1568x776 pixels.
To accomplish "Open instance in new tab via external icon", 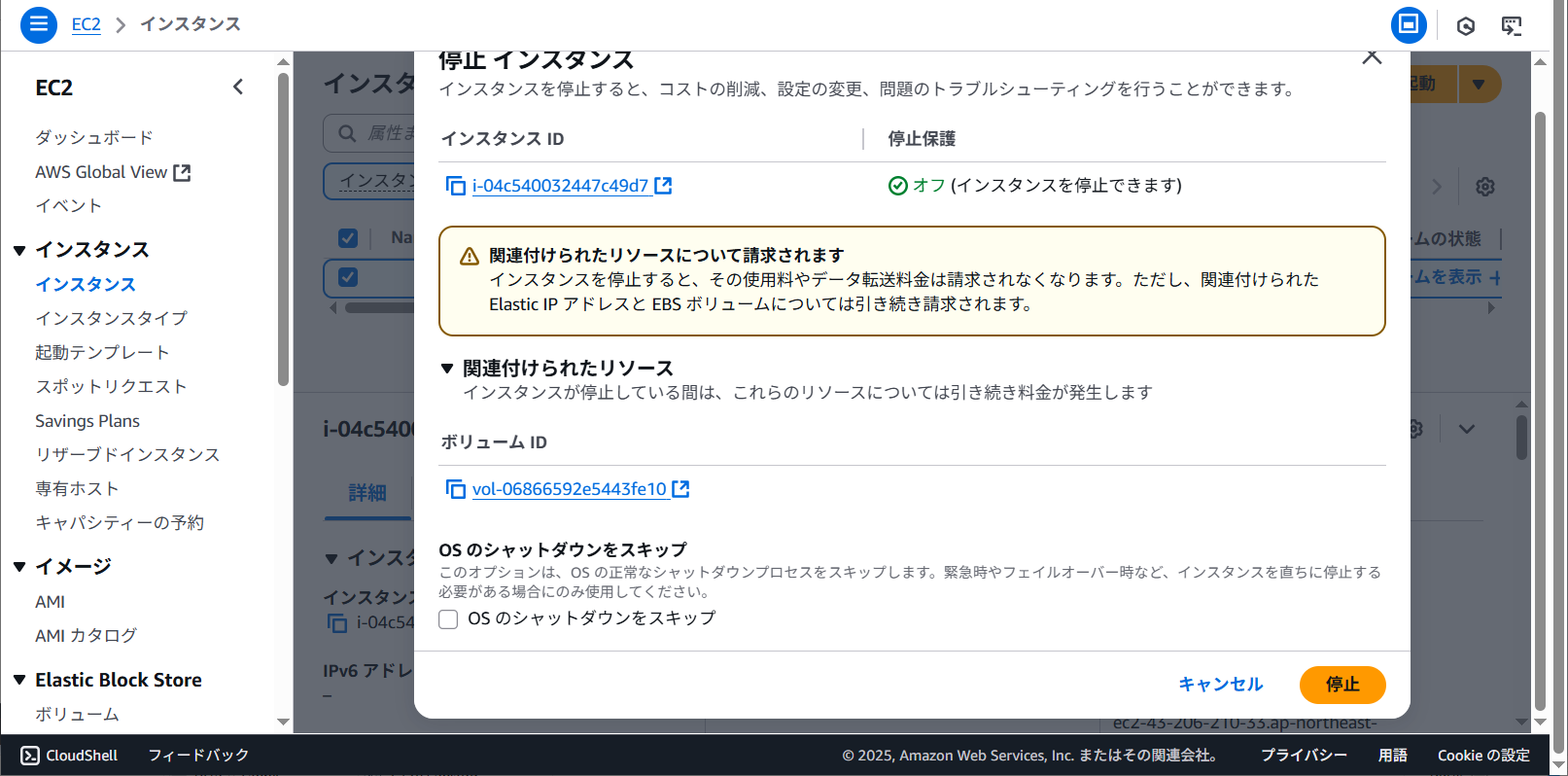I will 663,186.
